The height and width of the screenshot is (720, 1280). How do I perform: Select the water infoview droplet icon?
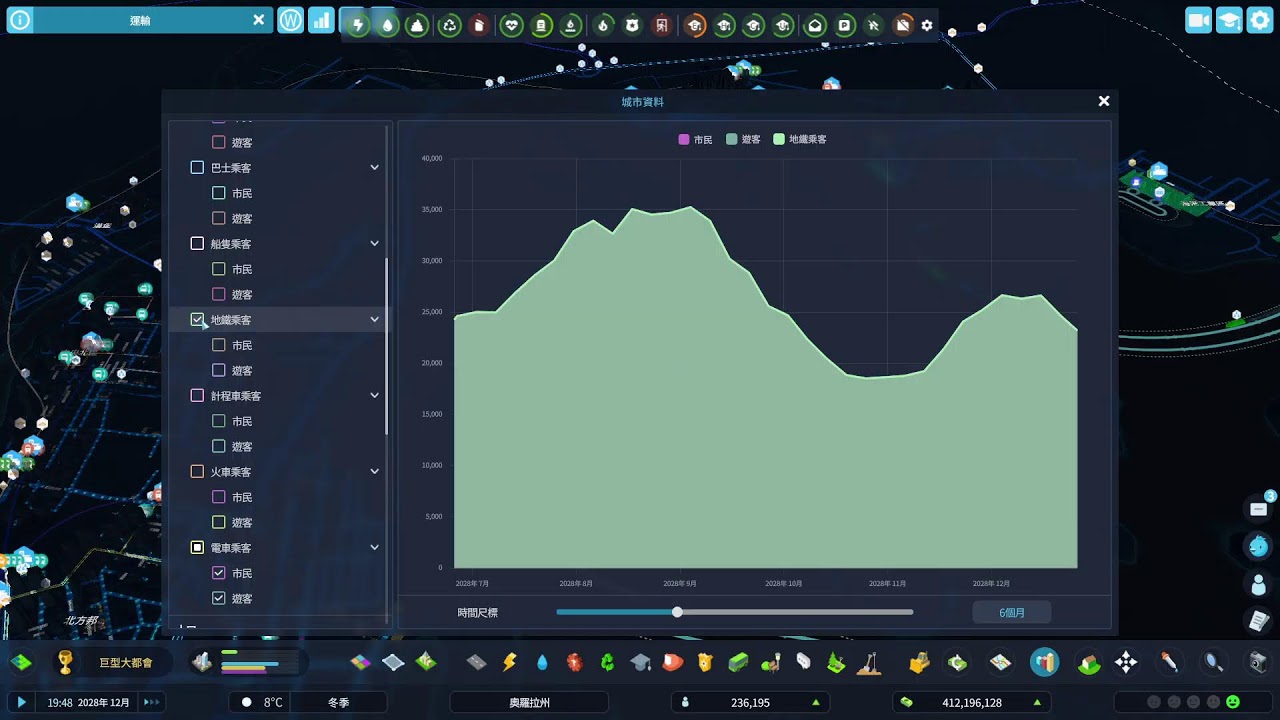[x=387, y=25]
